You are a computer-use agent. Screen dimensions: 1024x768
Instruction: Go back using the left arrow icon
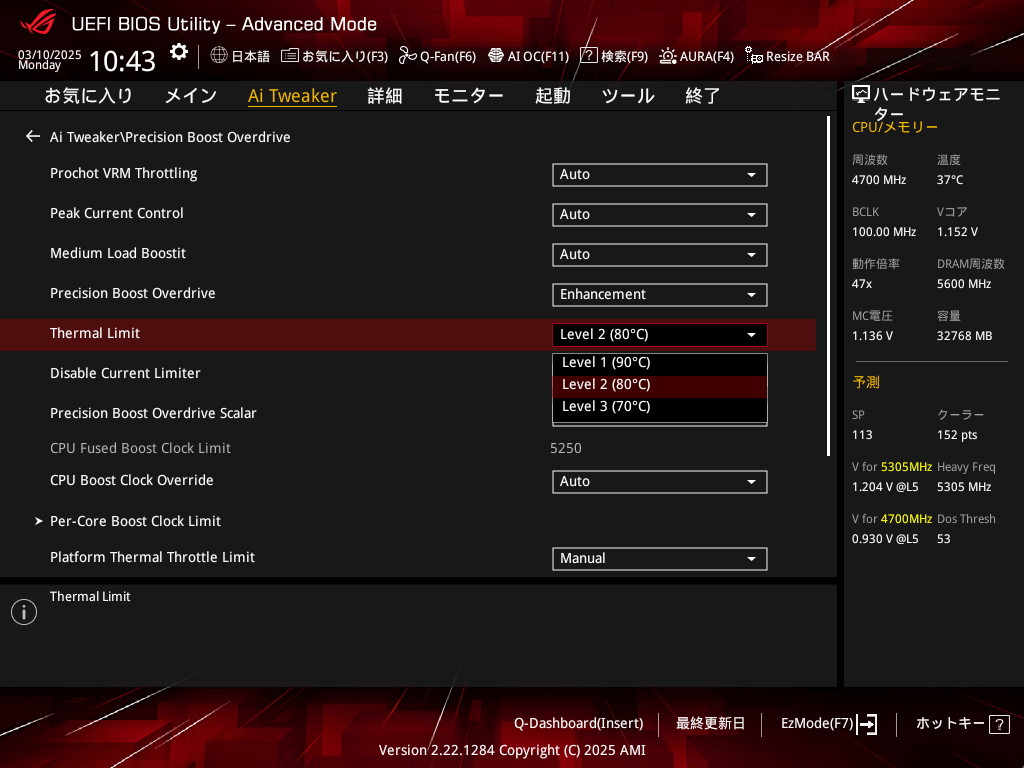33,136
